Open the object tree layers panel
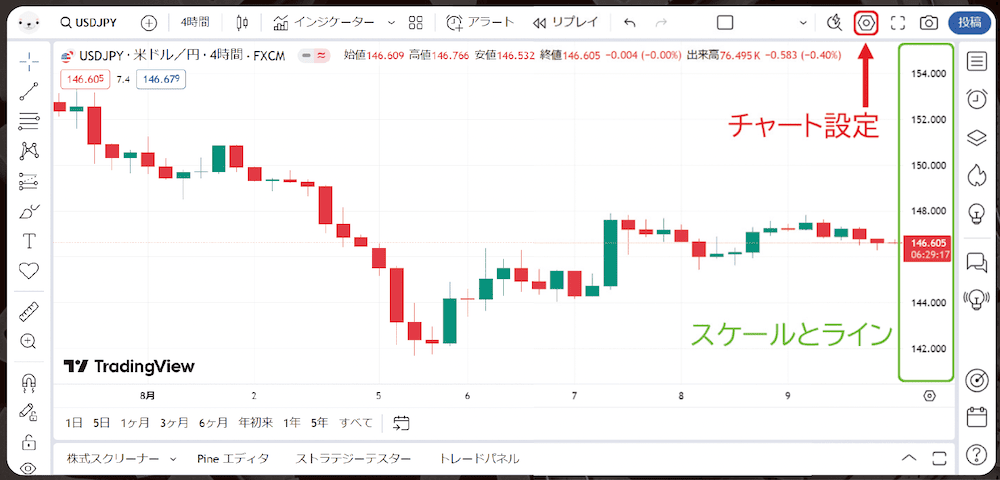The height and width of the screenshot is (480, 1000). pyautogui.click(x=976, y=137)
